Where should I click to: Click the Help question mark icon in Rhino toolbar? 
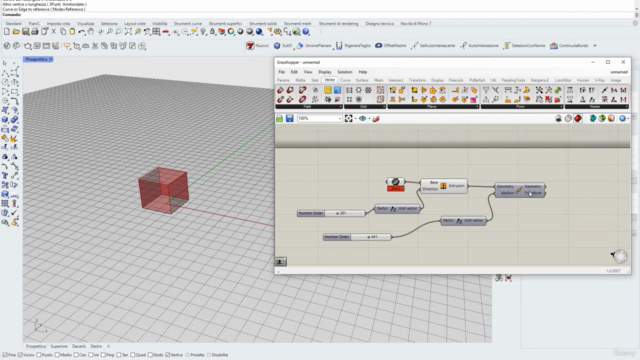point(306,32)
